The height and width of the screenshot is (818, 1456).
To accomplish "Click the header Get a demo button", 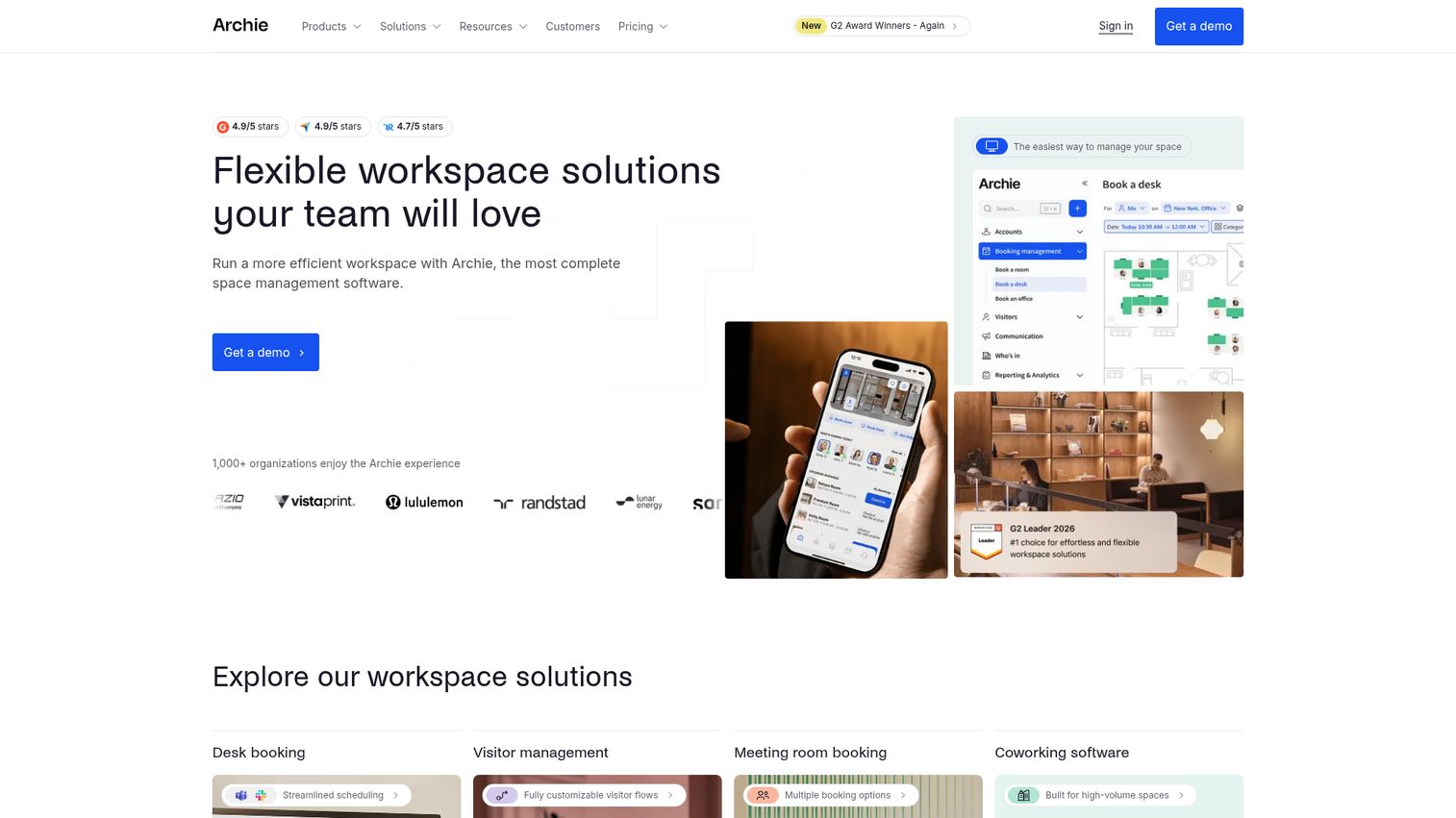I will coord(1198,26).
